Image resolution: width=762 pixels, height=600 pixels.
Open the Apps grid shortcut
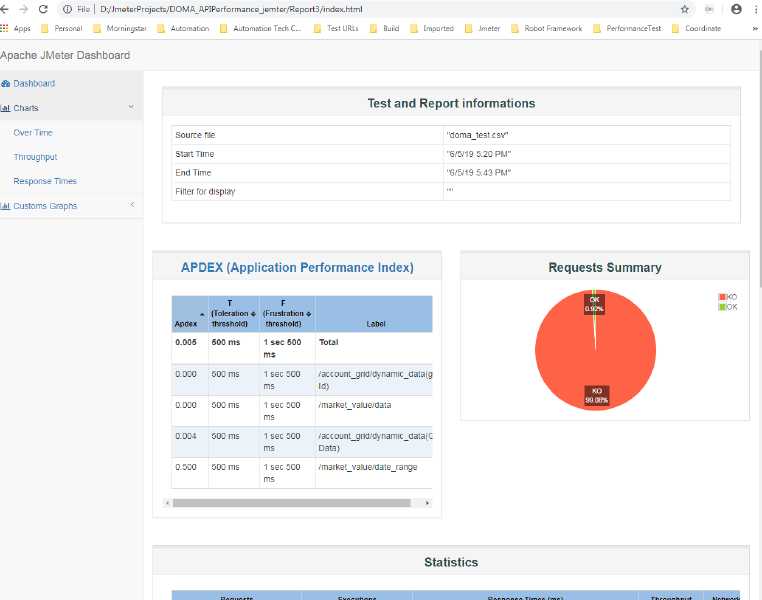point(16,28)
